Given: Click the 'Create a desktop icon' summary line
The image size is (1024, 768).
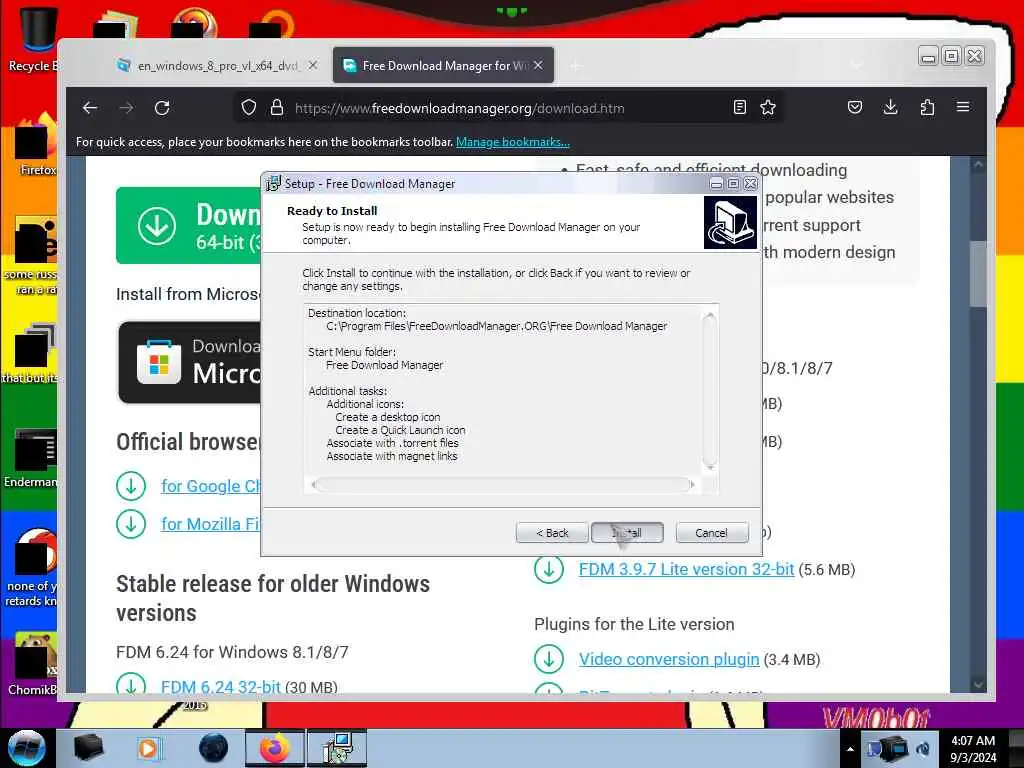Looking at the screenshot, I should pyautogui.click(x=388, y=417).
